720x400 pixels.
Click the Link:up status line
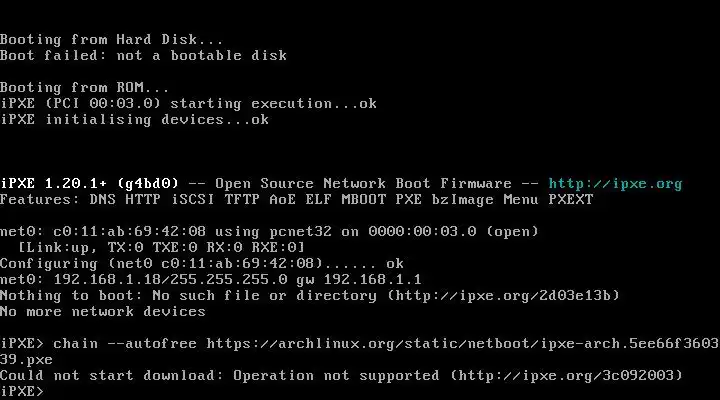point(161,248)
